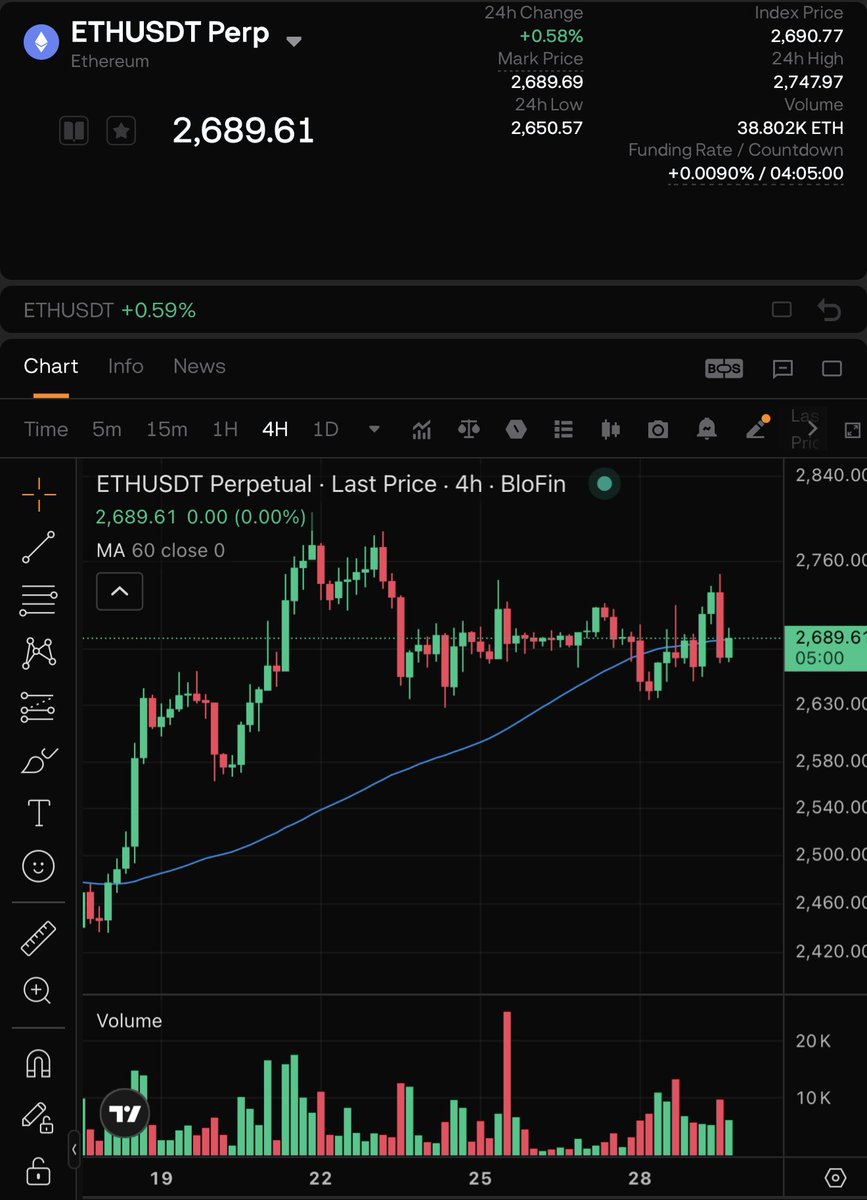Collapse the drawing toolbar with the side arrow
This screenshot has height=1200, width=867.
(74, 1149)
